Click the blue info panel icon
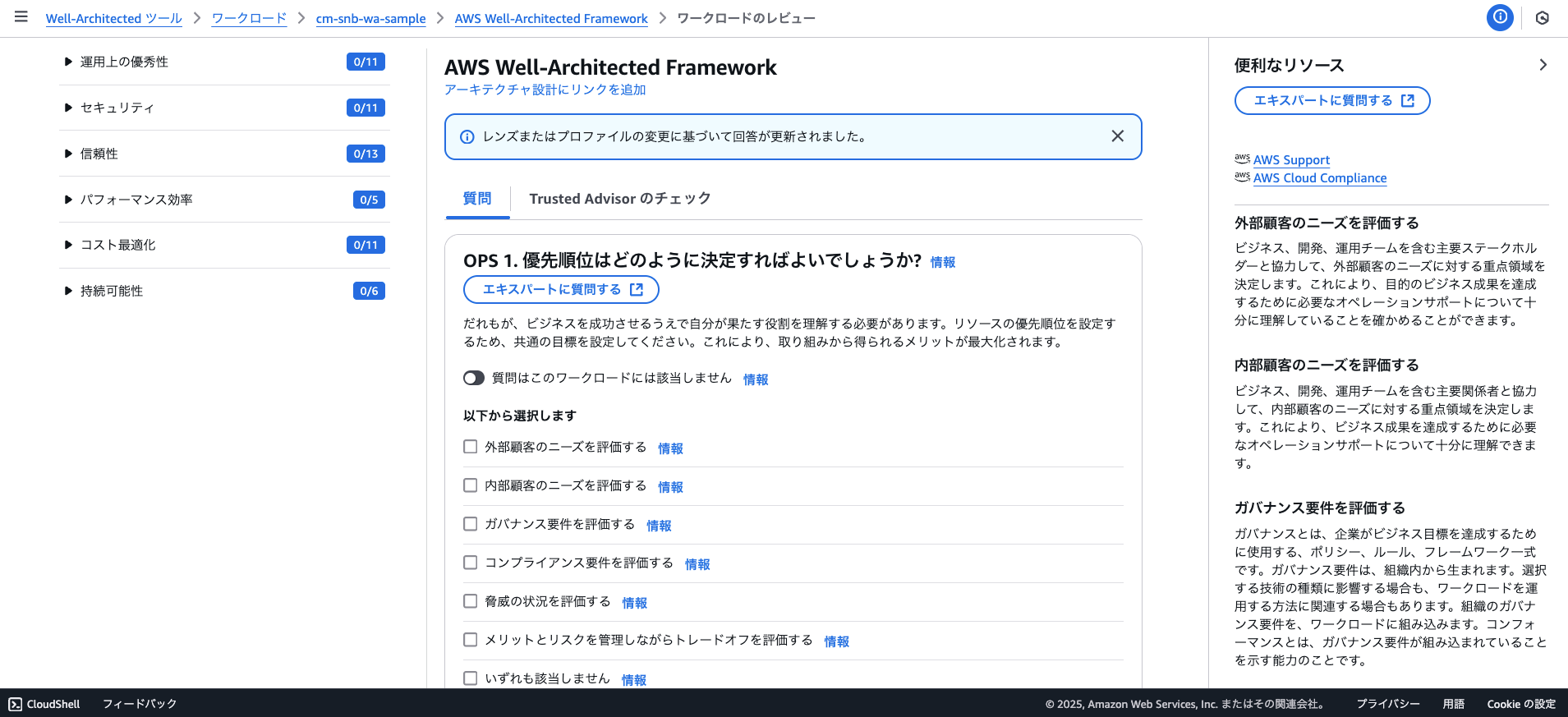The image size is (1568, 717). pyautogui.click(x=1500, y=17)
